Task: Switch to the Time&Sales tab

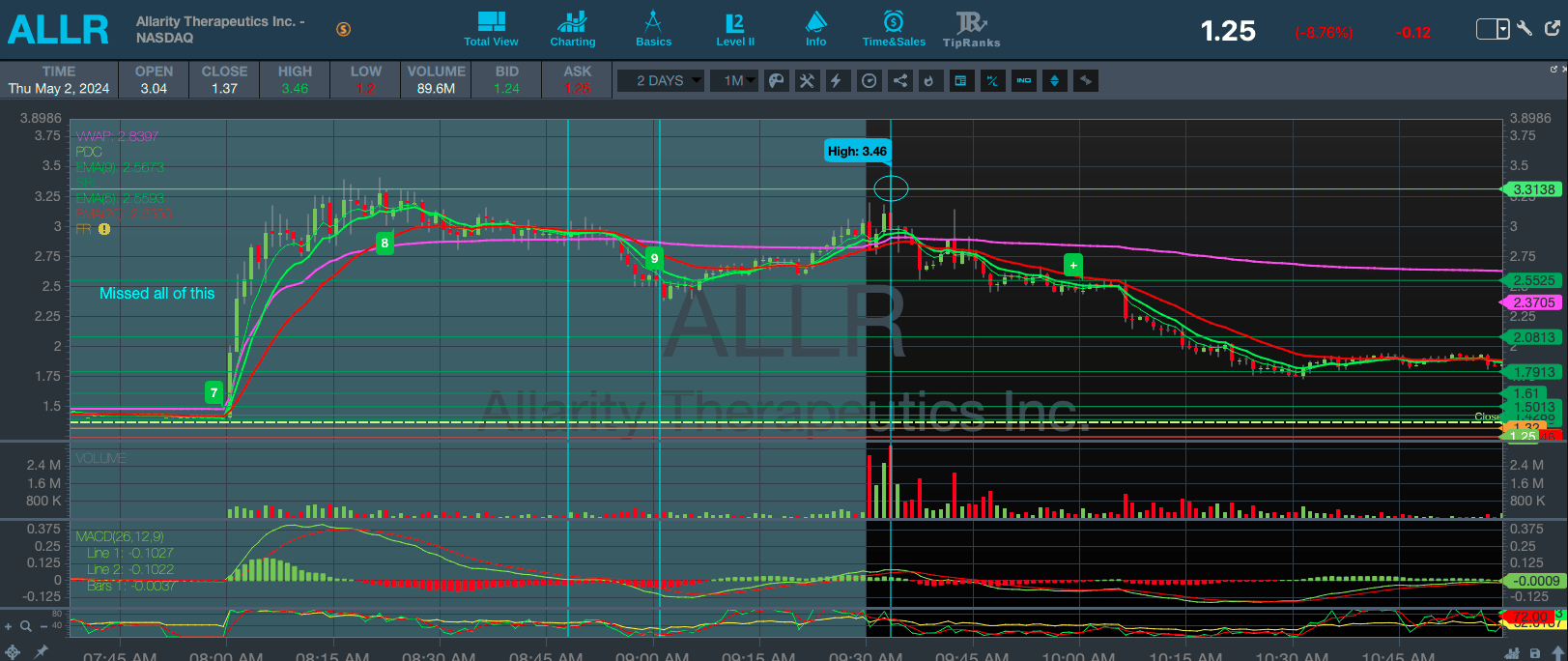Action: [894, 29]
